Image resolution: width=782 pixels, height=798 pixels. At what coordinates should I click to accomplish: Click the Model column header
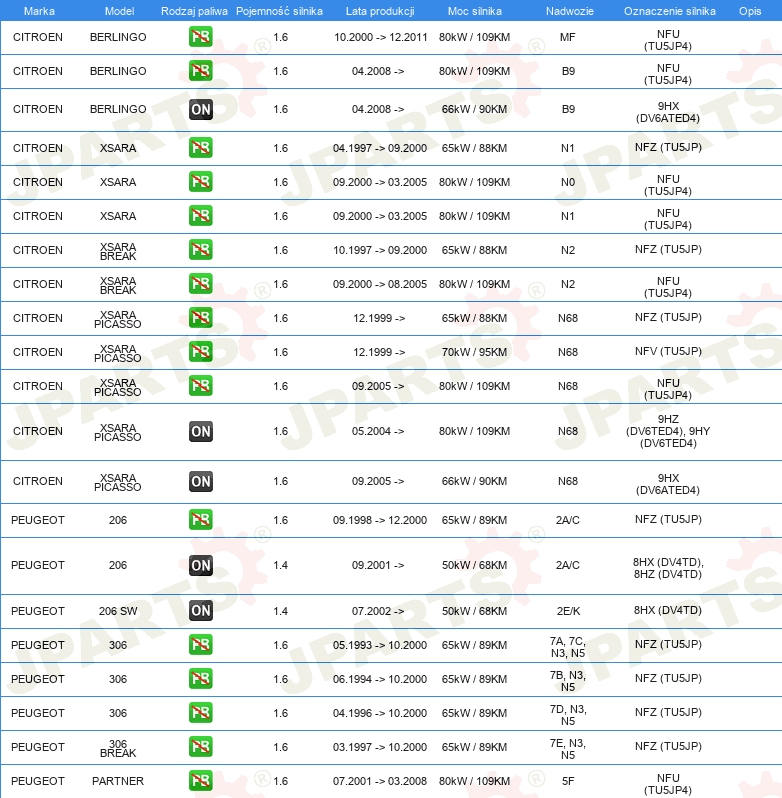(120, 11)
